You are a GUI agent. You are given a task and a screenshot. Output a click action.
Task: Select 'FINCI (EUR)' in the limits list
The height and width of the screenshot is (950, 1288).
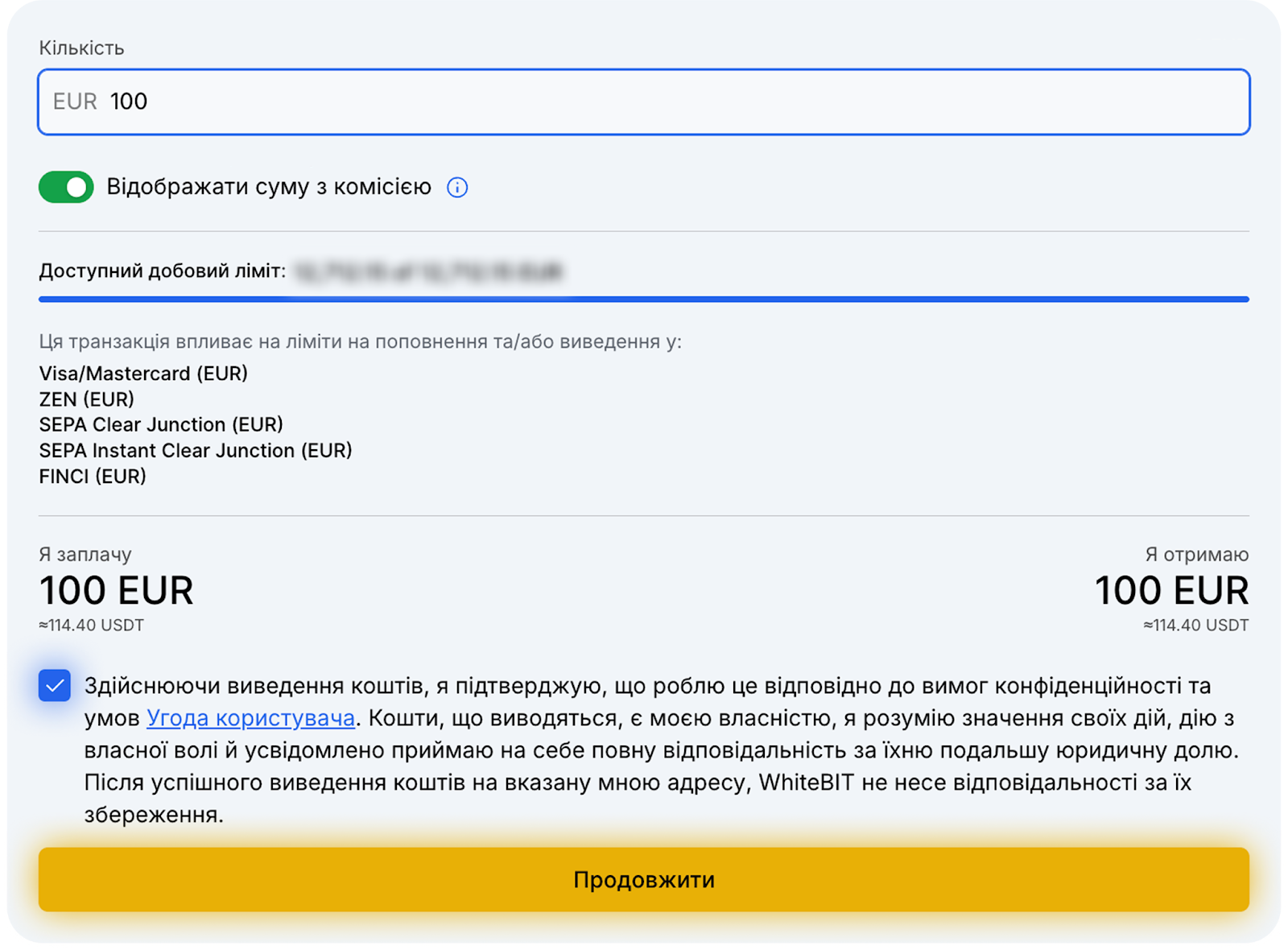pos(93,477)
